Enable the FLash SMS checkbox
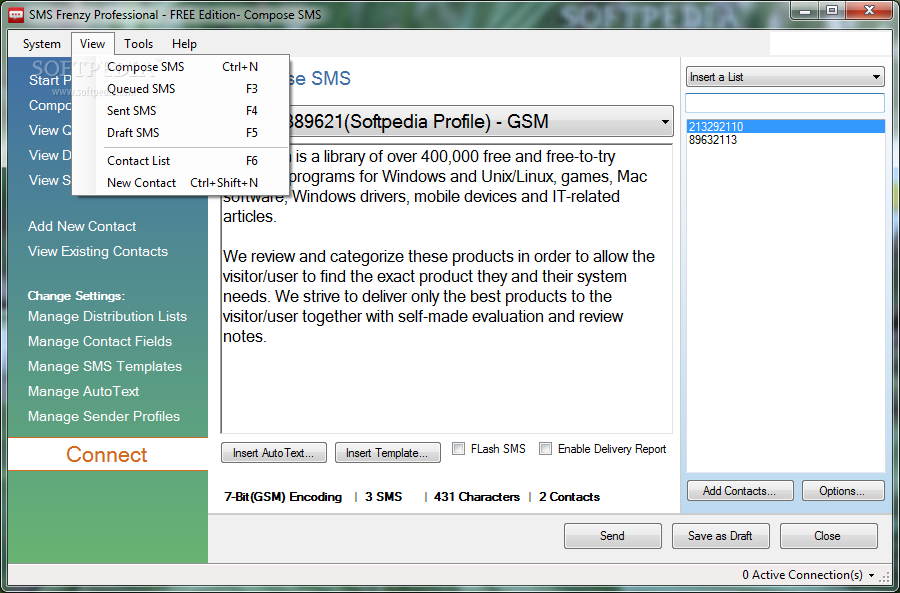Image resolution: width=900 pixels, height=593 pixels. (x=459, y=449)
